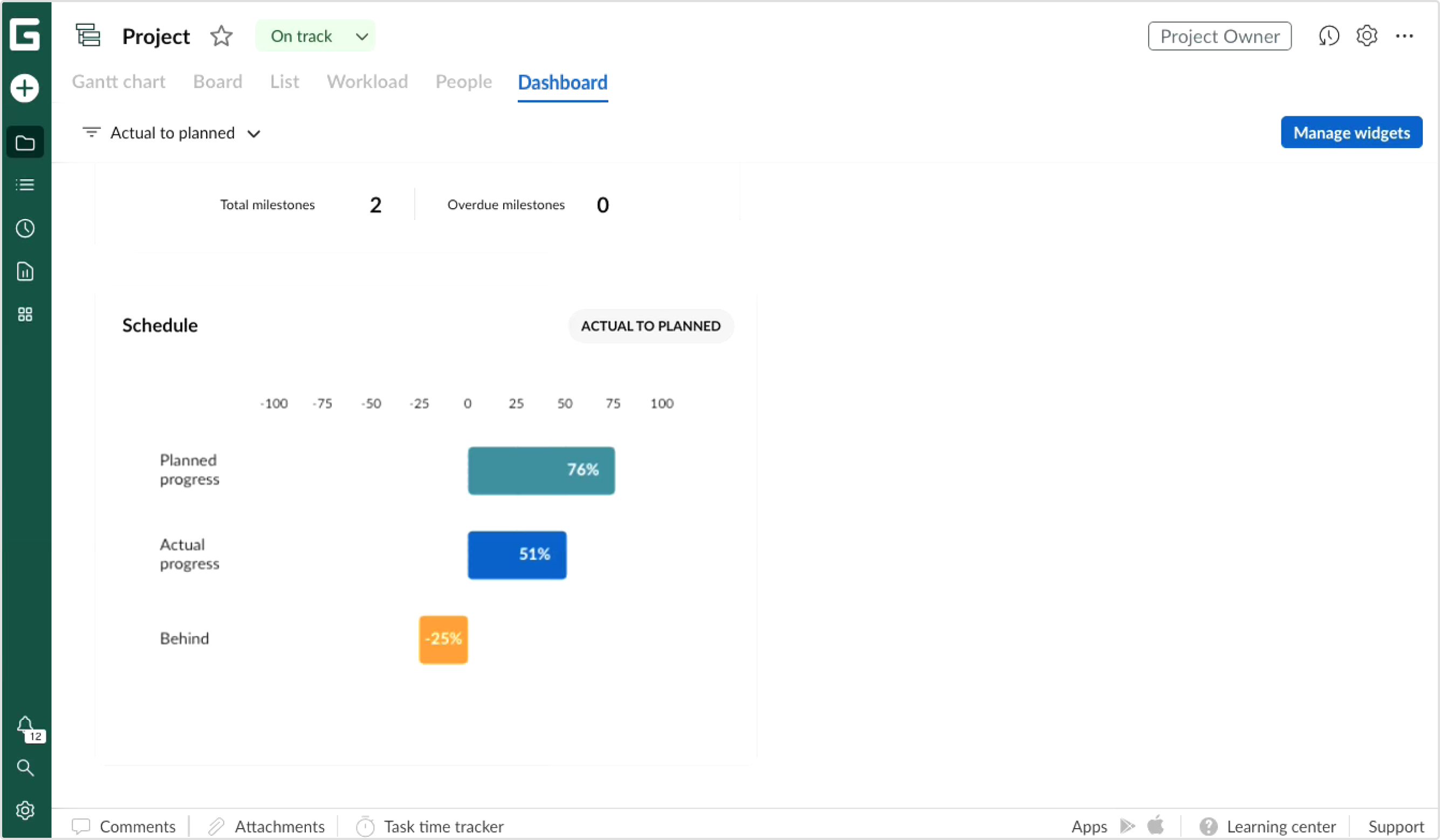The width and height of the screenshot is (1440, 840).
Task: Open the create new project plus icon
Action: (25, 88)
